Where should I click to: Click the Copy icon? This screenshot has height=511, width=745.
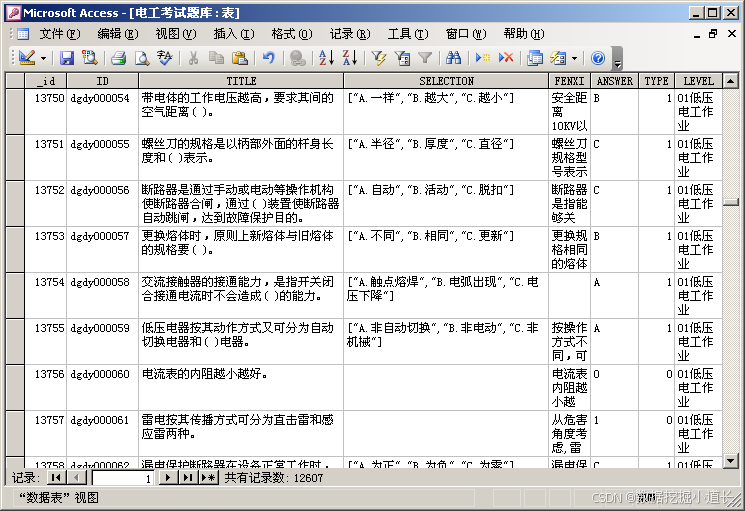coord(216,58)
